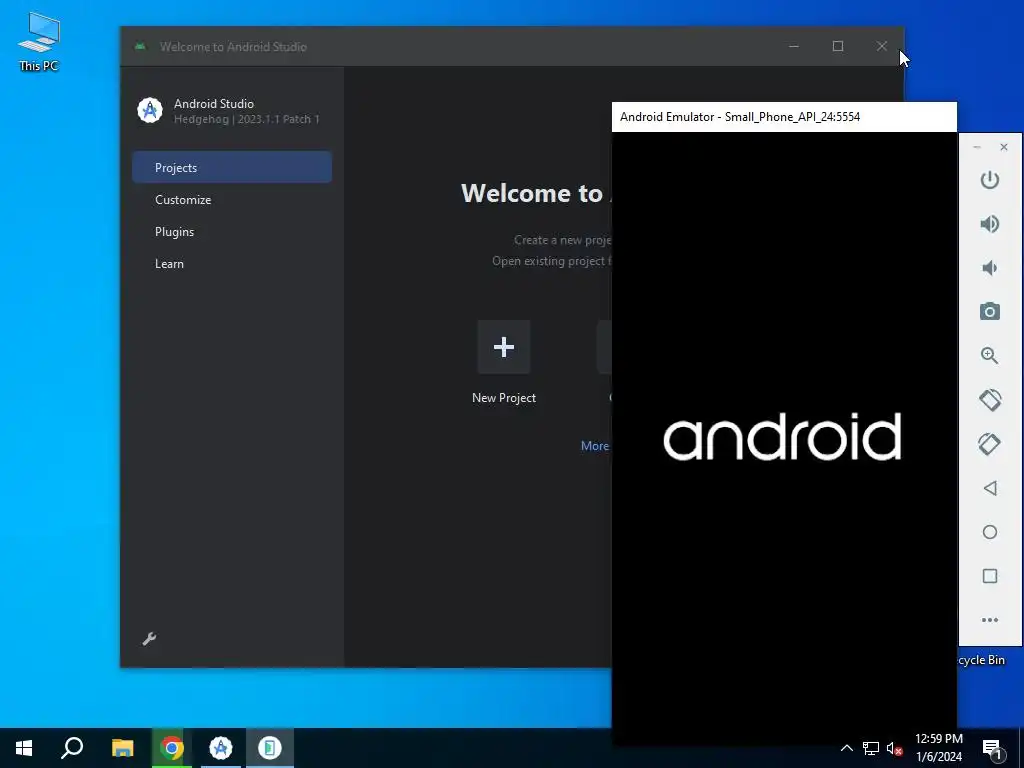Screen dimensions: 1024x768
Task: Open emulator extended controls (three dots)
Action: (989, 620)
